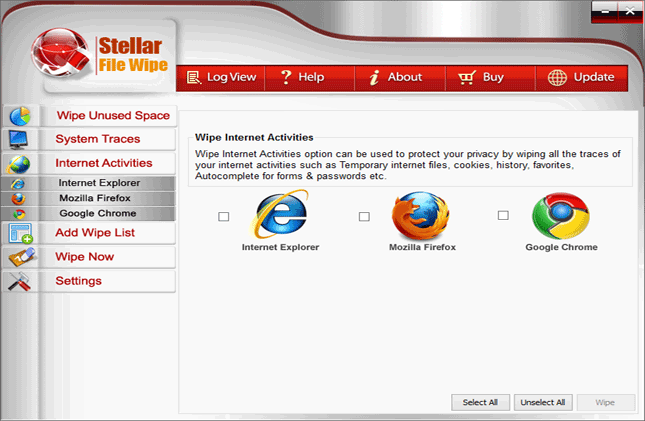Screen dimensions: 645x421
Task: Click the Settings tools icon
Action: point(19,281)
